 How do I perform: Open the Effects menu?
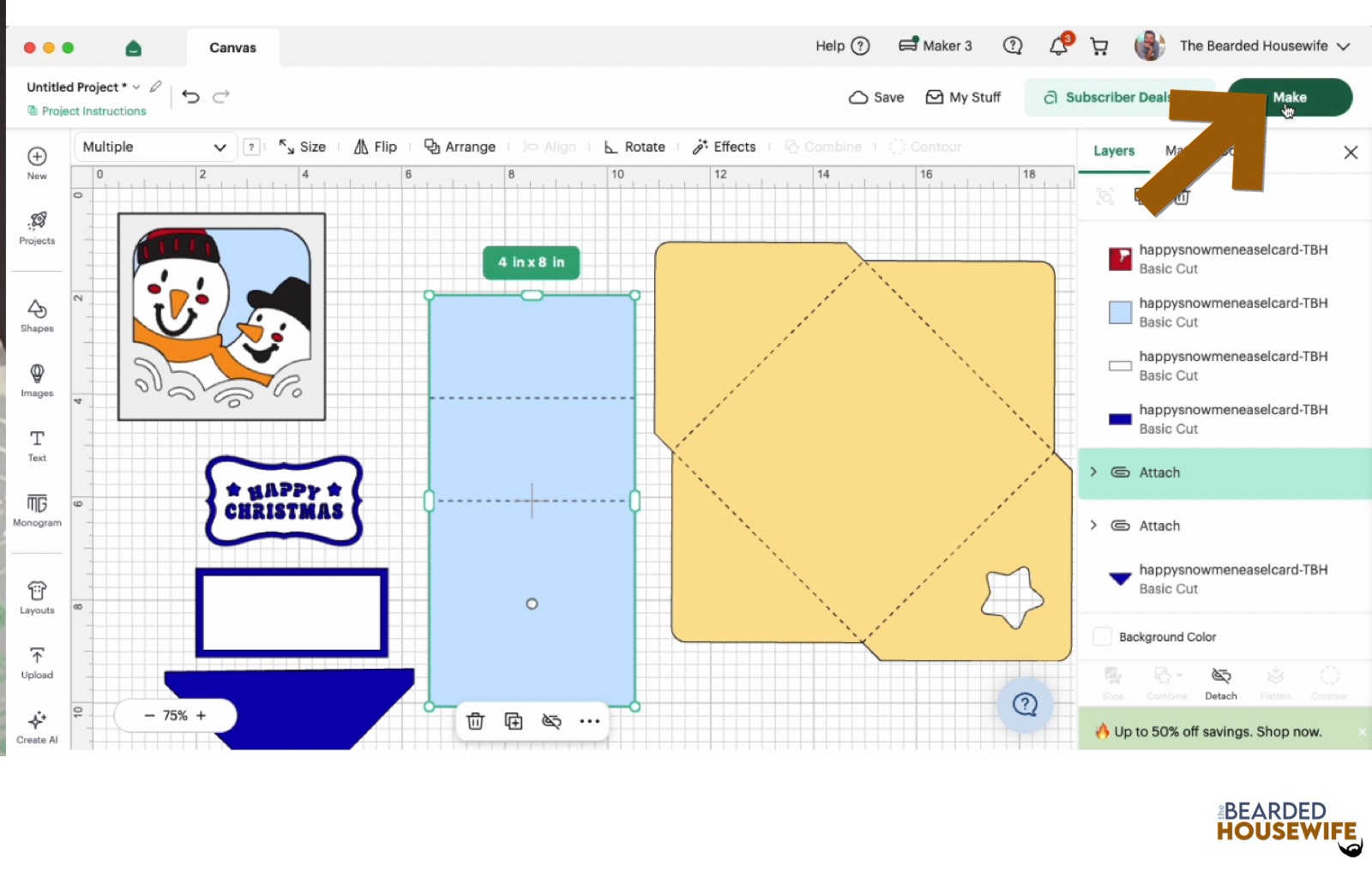click(x=725, y=147)
